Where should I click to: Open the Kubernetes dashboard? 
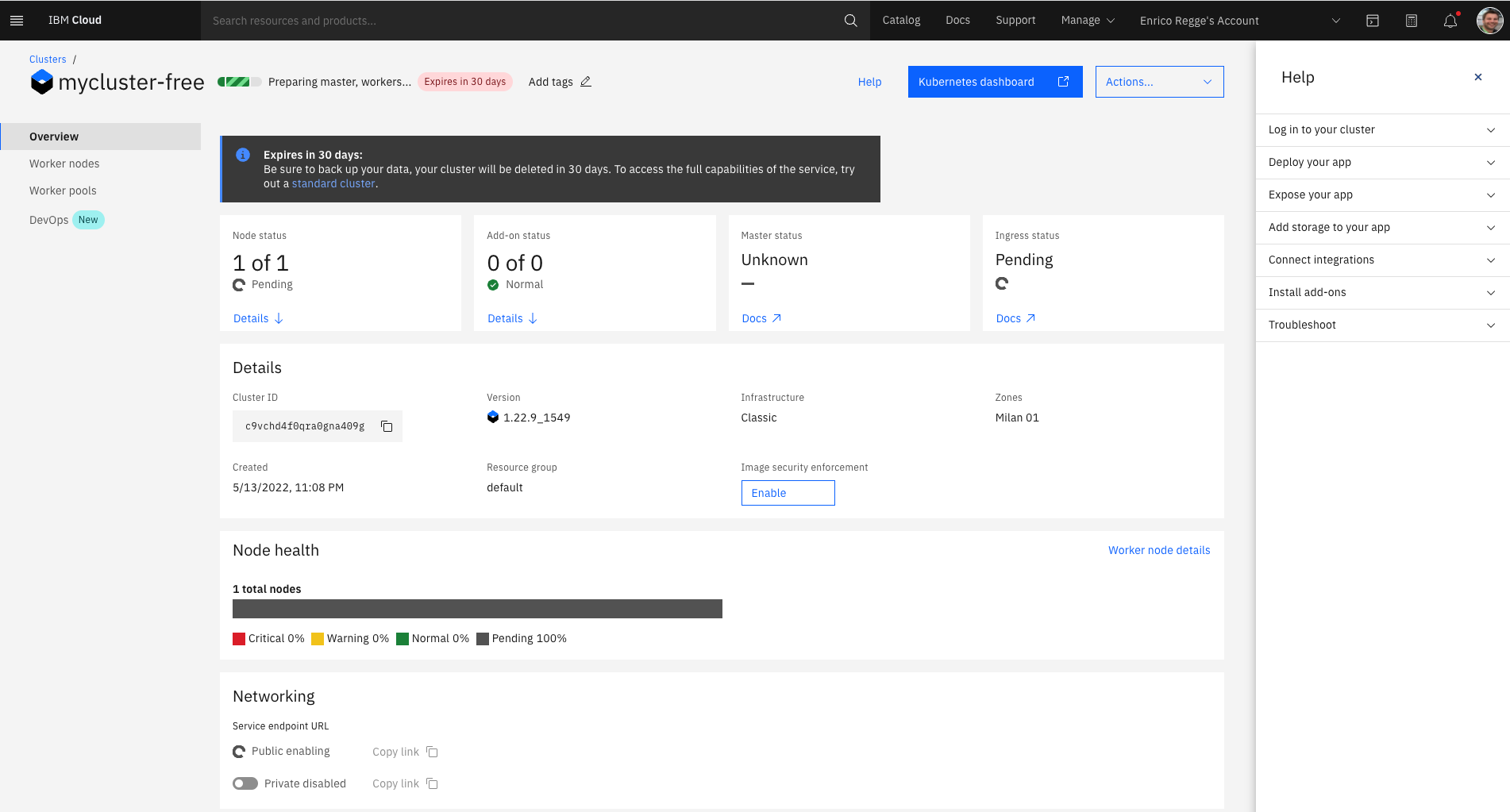995,82
